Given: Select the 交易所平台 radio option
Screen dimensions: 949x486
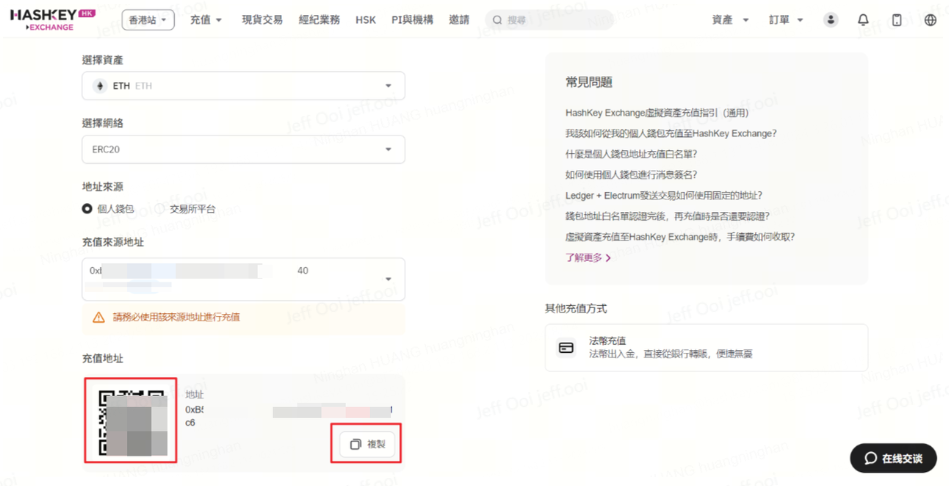Looking at the screenshot, I should pos(160,209).
